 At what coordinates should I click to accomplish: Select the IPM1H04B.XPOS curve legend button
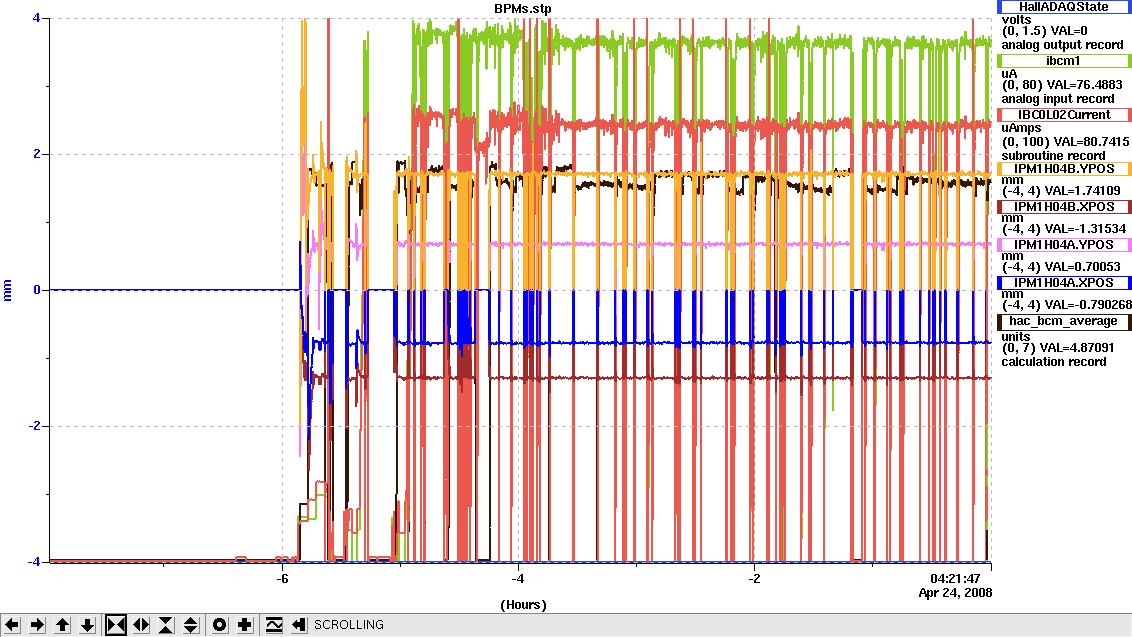click(1064, 207)
